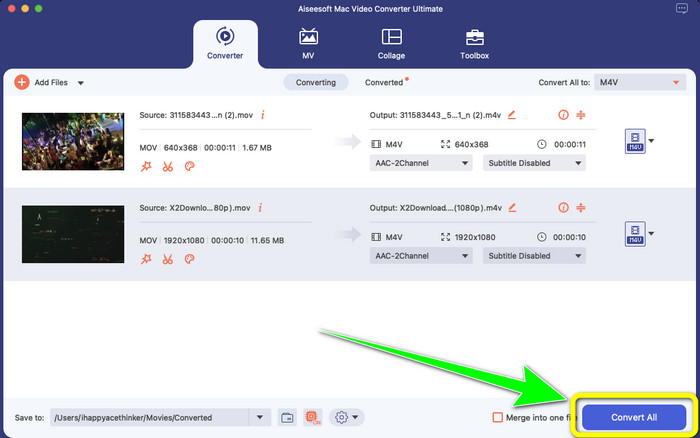Click the 1.67 MB file size
700x438 pixels.
click(x=257, y=148)
